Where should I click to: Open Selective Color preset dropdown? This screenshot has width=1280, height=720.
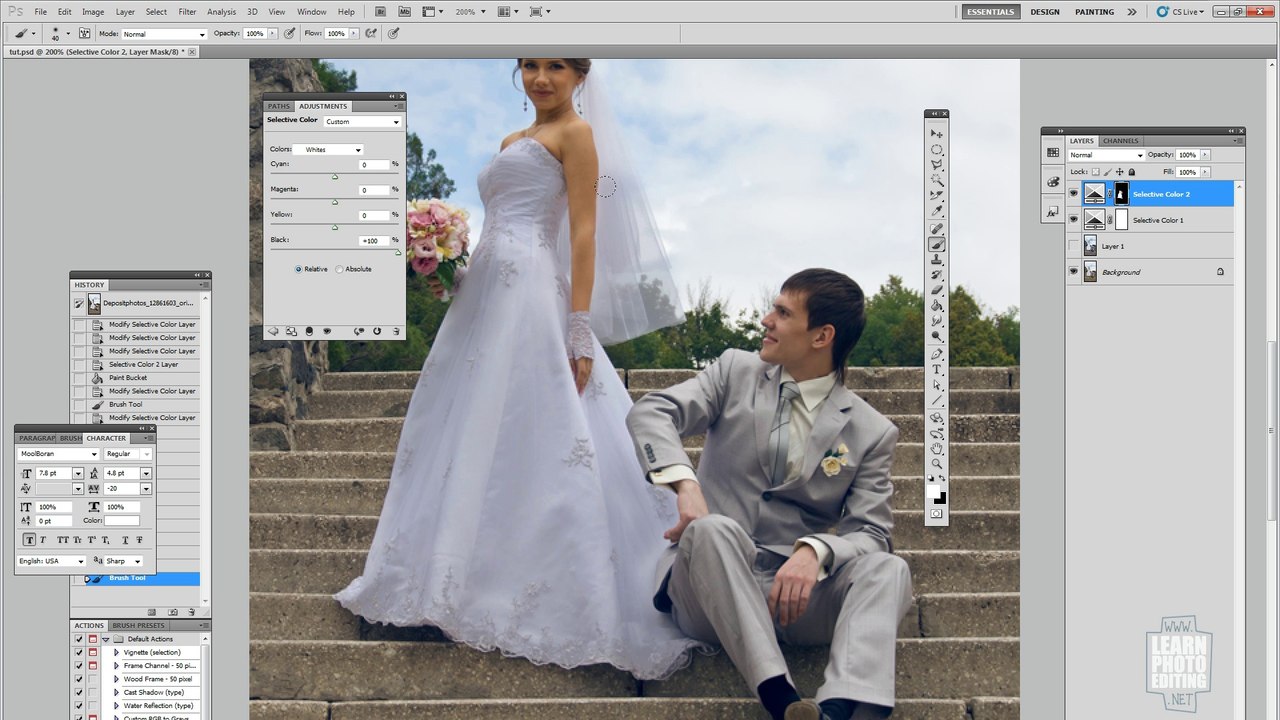[362, 122]
